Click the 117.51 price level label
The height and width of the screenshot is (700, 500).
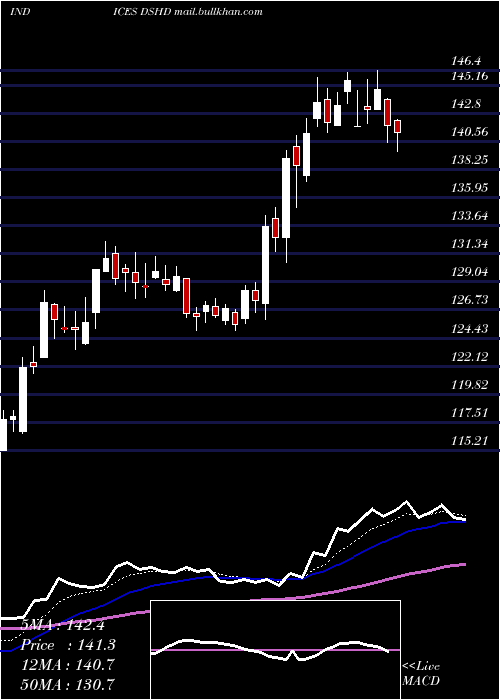pos(469,413)
